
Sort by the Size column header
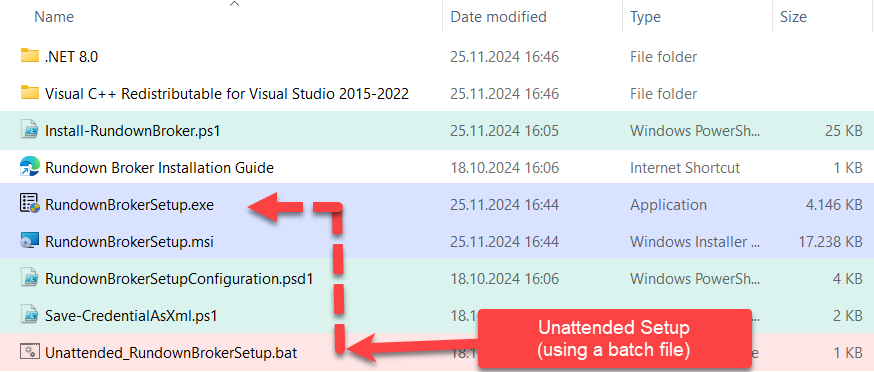[x=793, y=17]
